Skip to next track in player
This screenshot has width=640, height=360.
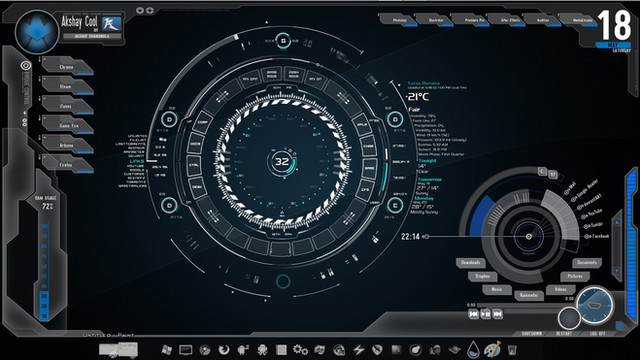497,314
